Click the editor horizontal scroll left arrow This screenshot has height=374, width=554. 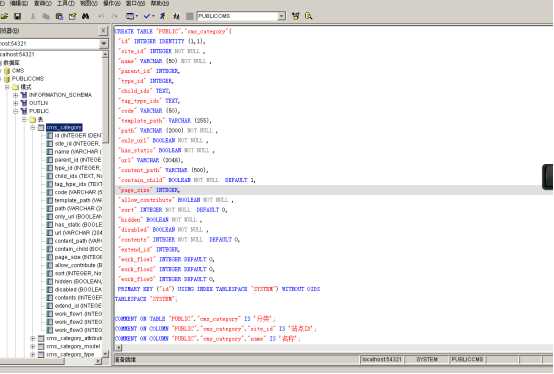tap(119, 348)
